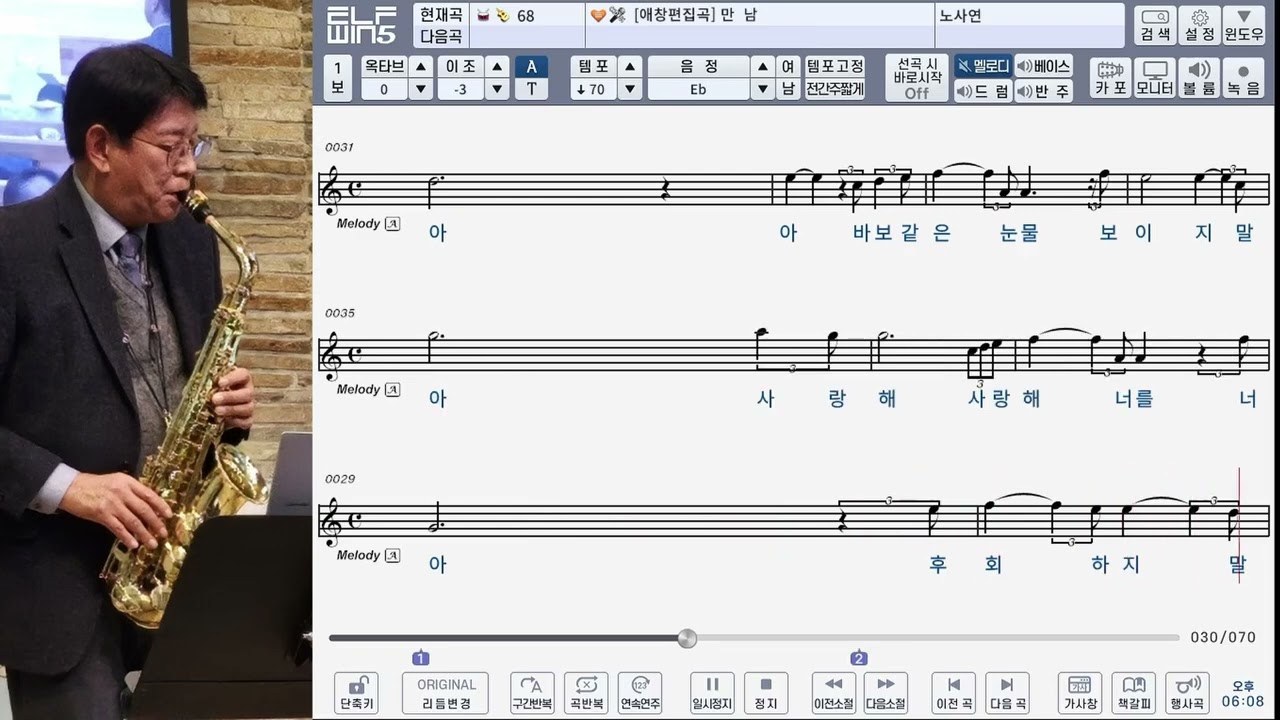This screenshot has height=720, width=1280.
Task: Click the 현재곡 current song label
Action: click(x=441, y=15)
